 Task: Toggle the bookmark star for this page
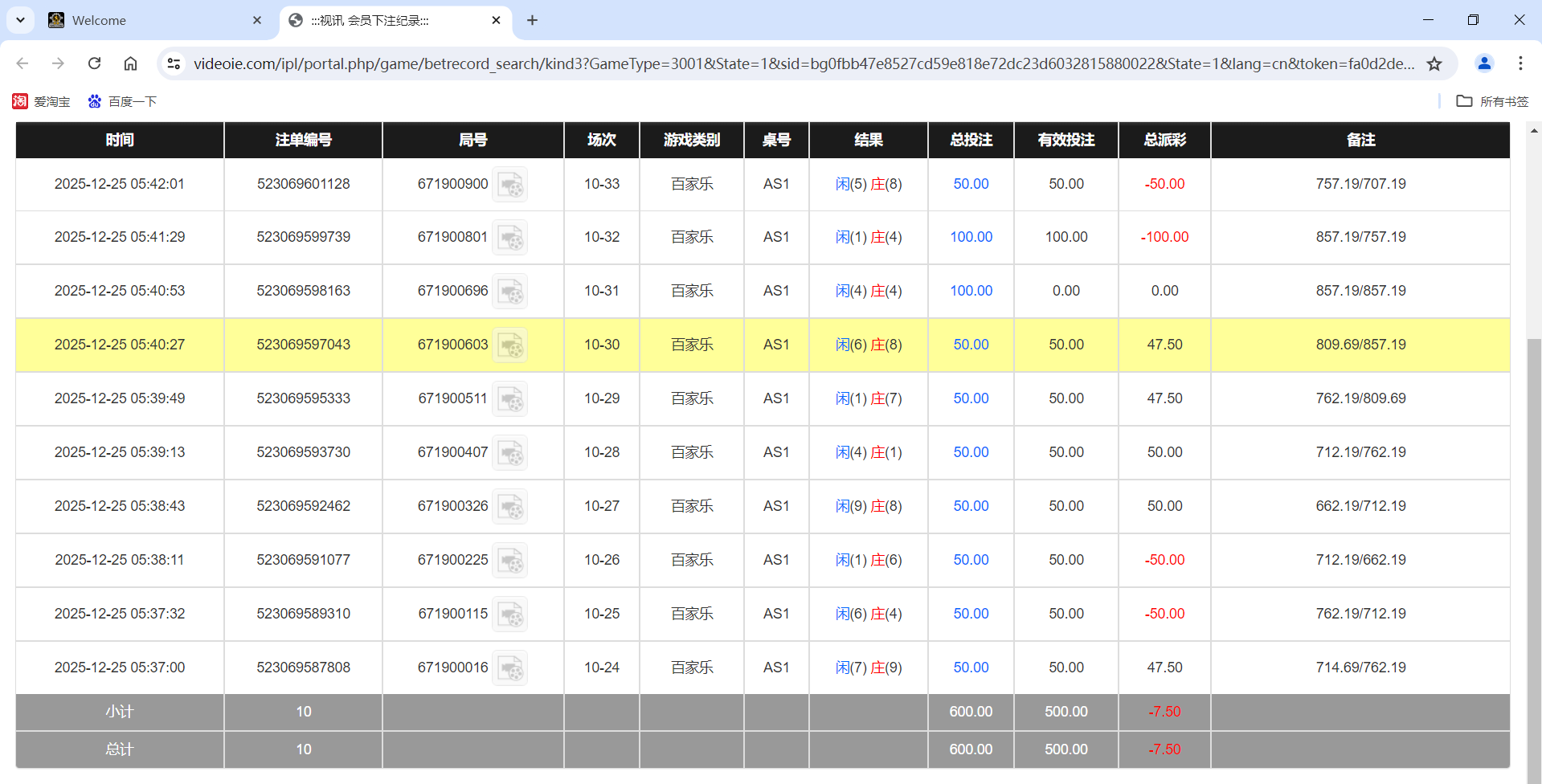pyautogui.click(x=1435, y=63)
